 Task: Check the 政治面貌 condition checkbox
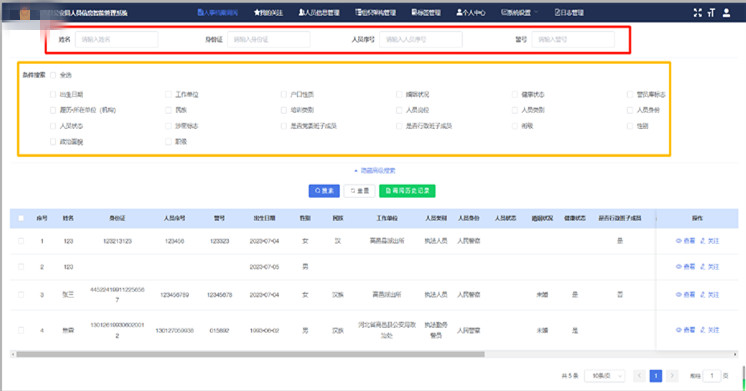coord(53,142)
